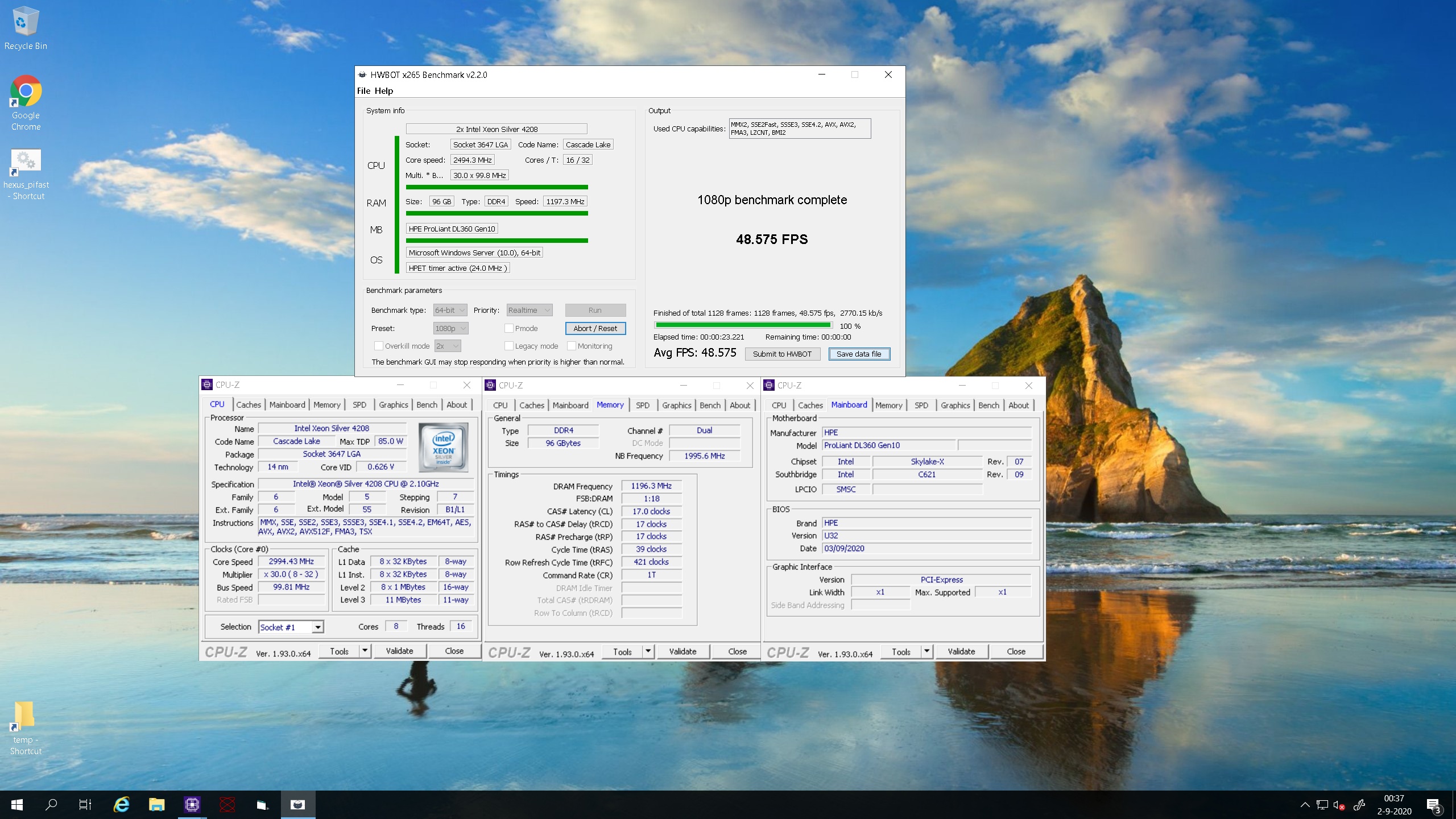Image resolution: width=1456 pixels, height=819 pixels.
Task: Click the CPU green status bar
Action: pyautogui.click(x=497, y=187)
